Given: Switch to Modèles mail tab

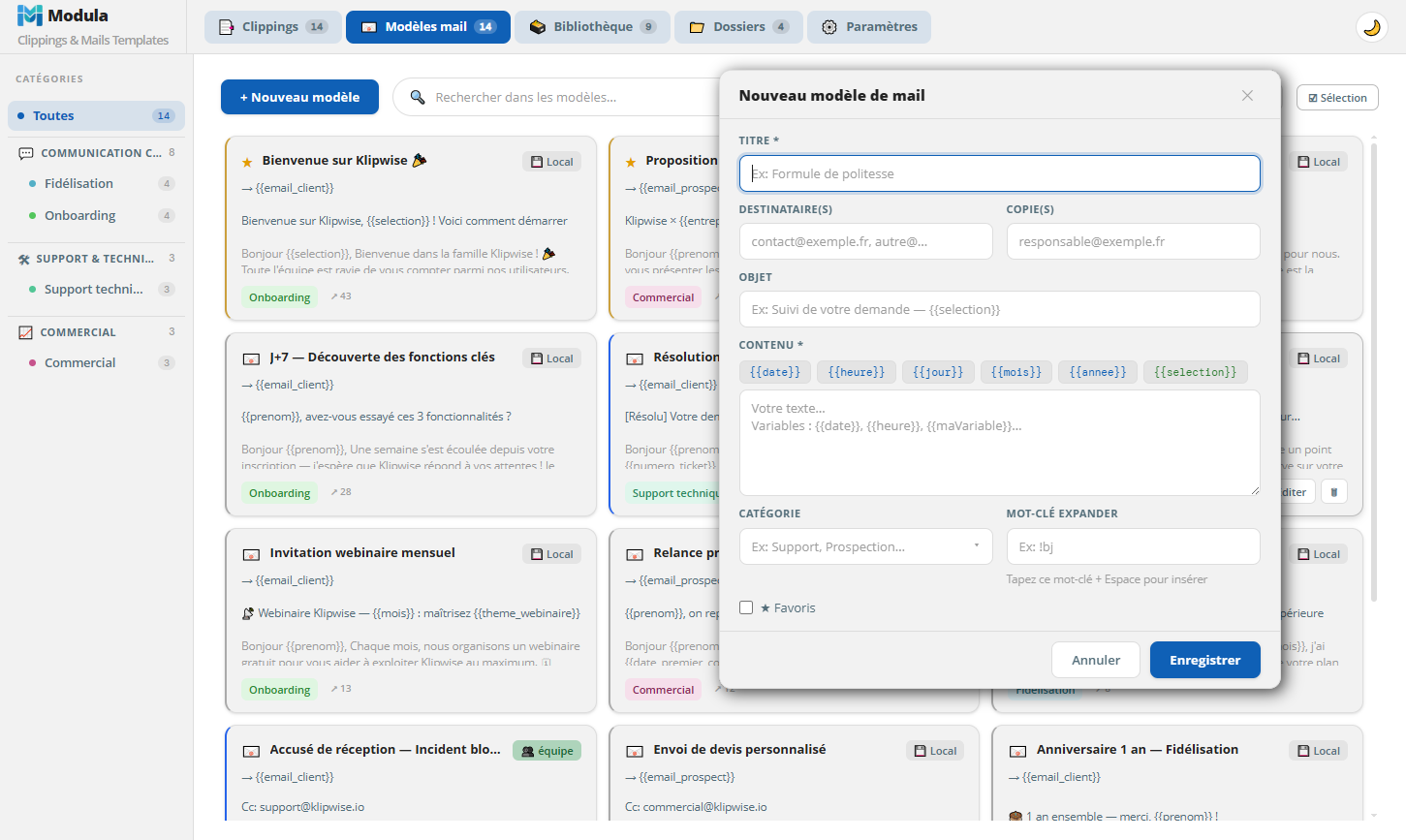Looking at the screenshot, I should [428, 27].
